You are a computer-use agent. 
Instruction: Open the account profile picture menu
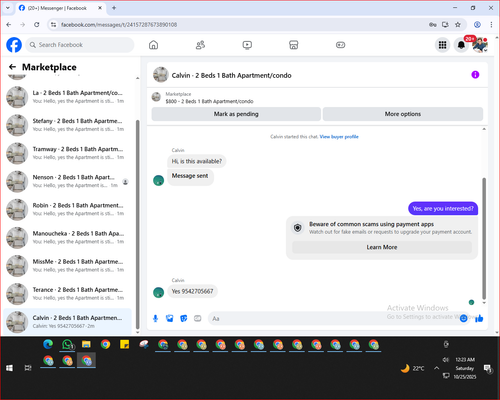click(480, 45)
